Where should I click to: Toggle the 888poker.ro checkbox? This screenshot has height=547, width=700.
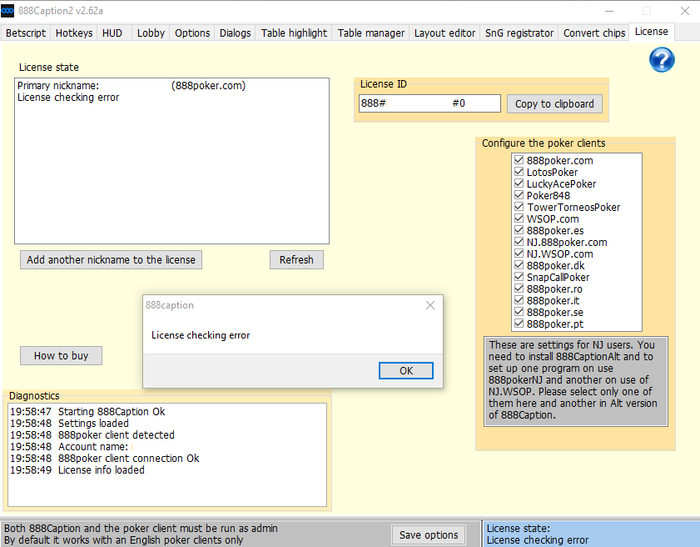click(x=519, y=288)
